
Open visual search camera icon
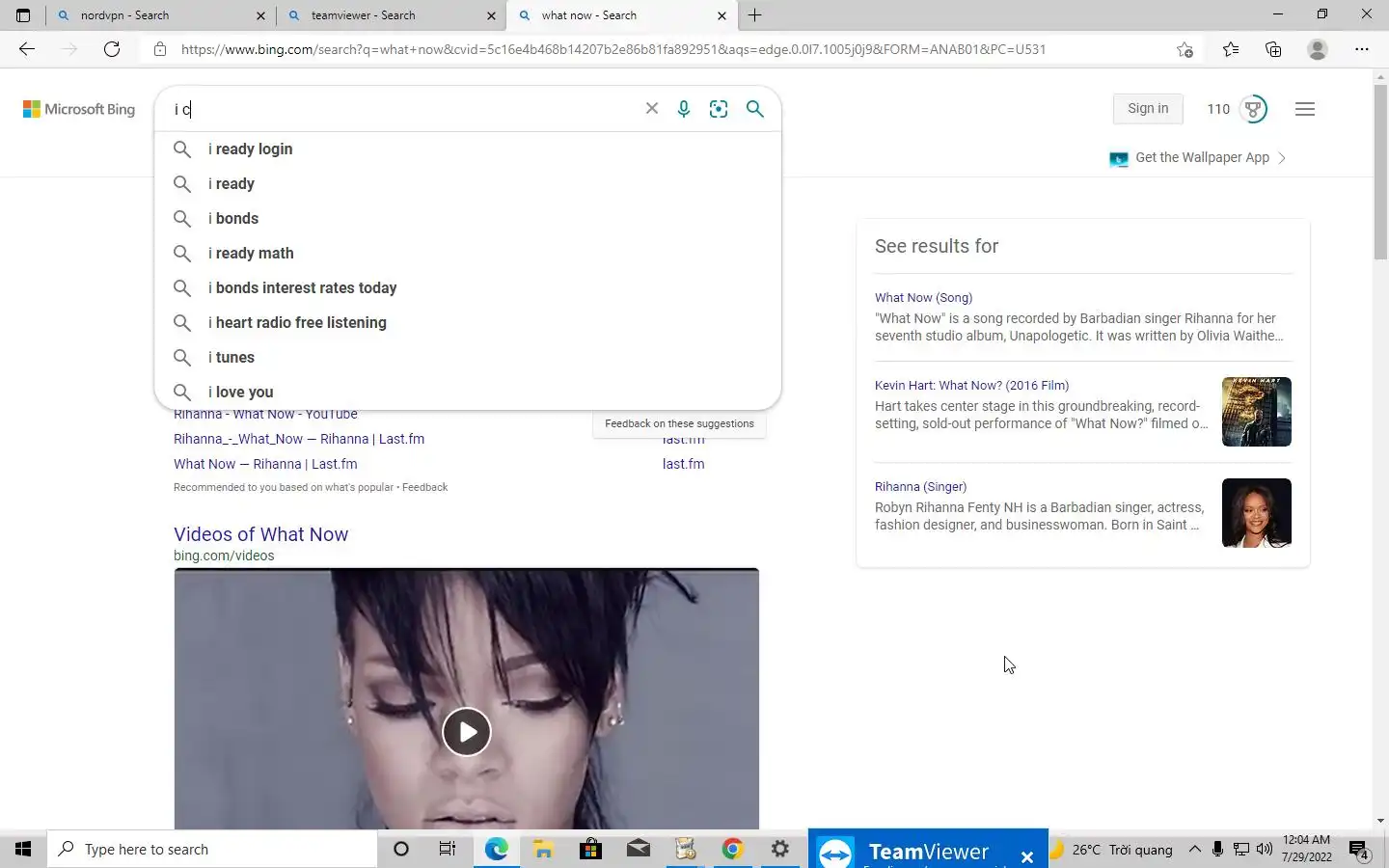719,109
